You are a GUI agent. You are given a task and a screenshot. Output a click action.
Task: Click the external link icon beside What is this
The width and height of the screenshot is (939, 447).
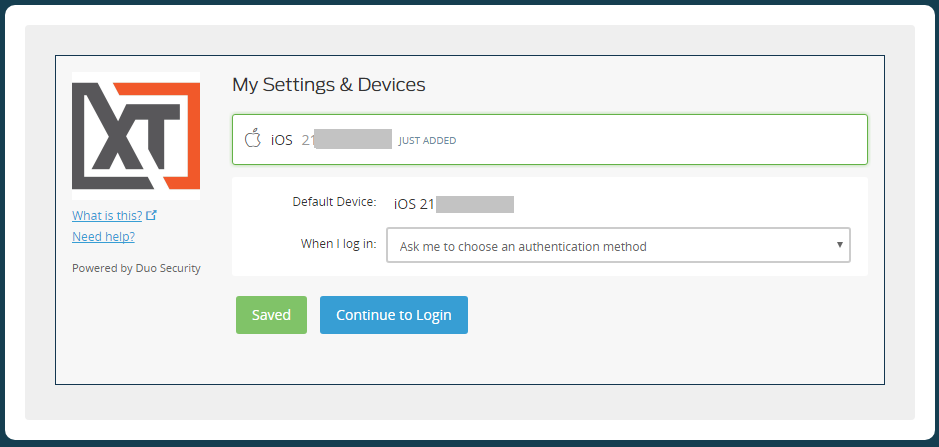tap(151, 215)
